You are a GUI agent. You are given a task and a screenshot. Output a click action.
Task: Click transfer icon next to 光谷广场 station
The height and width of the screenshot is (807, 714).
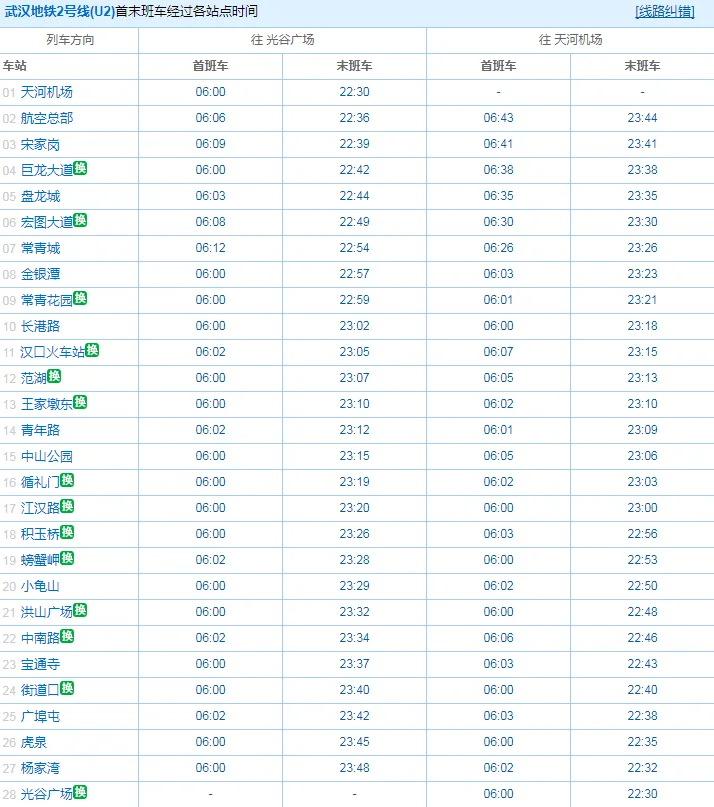(x=81, y=792)
